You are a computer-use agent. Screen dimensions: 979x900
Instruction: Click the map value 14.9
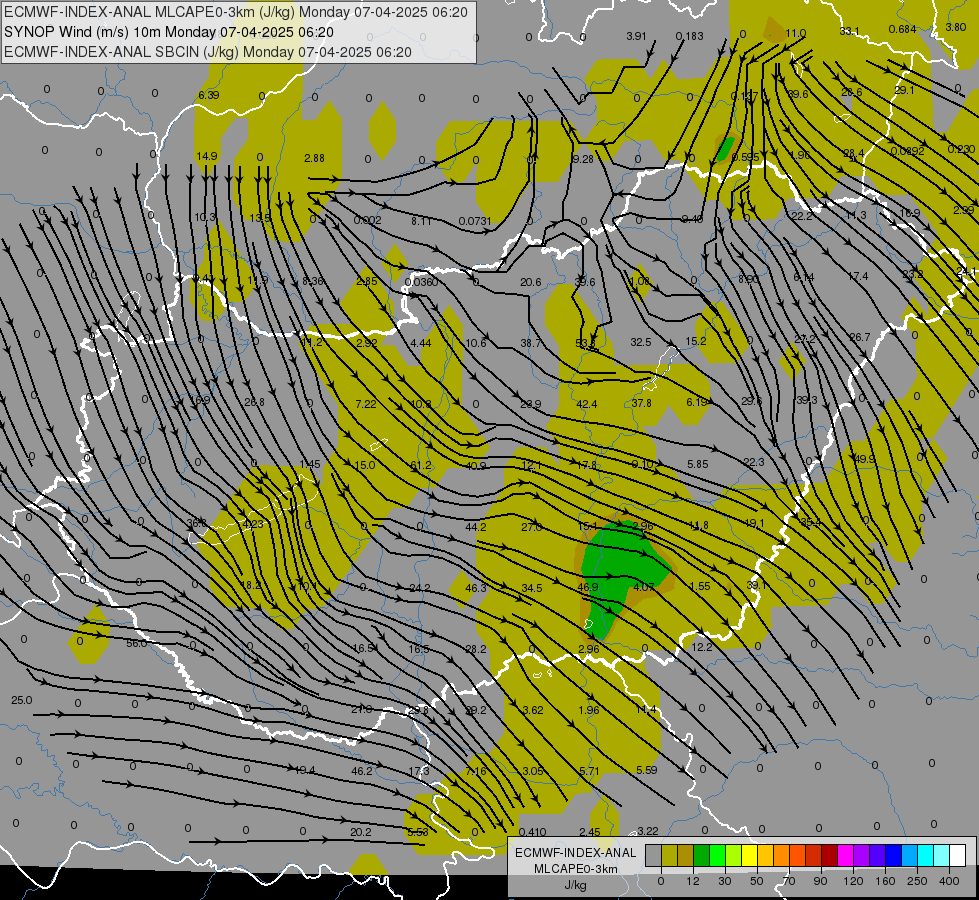point(207,156)
